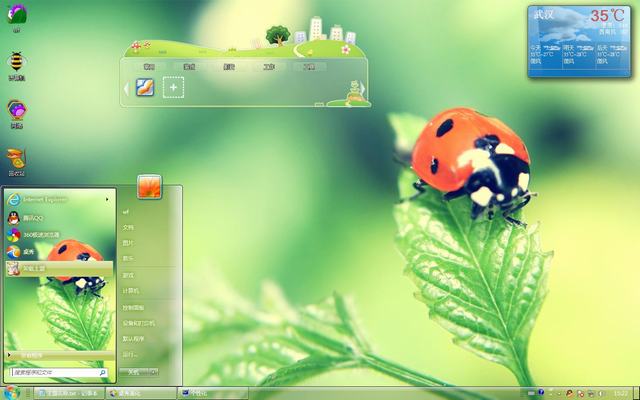Launch Tencent QQ penguin entry
This screenshot has height=400, width=640.
pyautogui.click(x=59, y=218)
